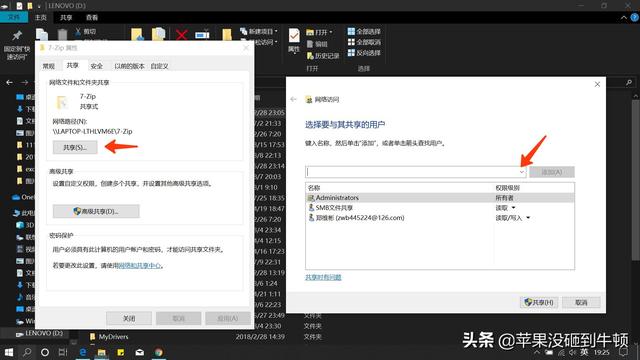This screenshot has height=360, width=640.
Task: Expand the user name combo box arrow
Action: [521, 172]
